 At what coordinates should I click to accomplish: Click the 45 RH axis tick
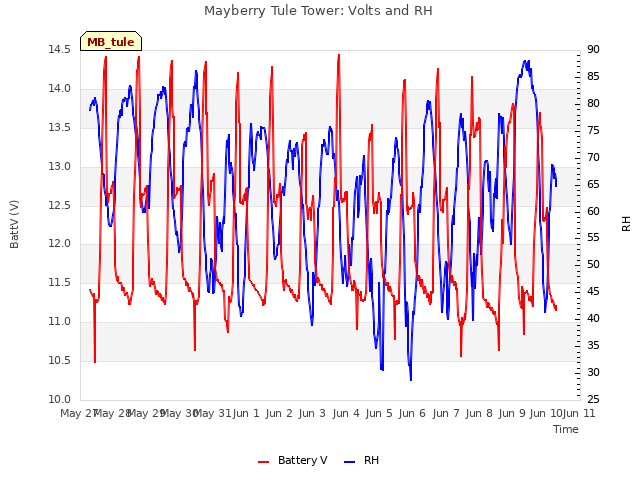tap(593, 291)
